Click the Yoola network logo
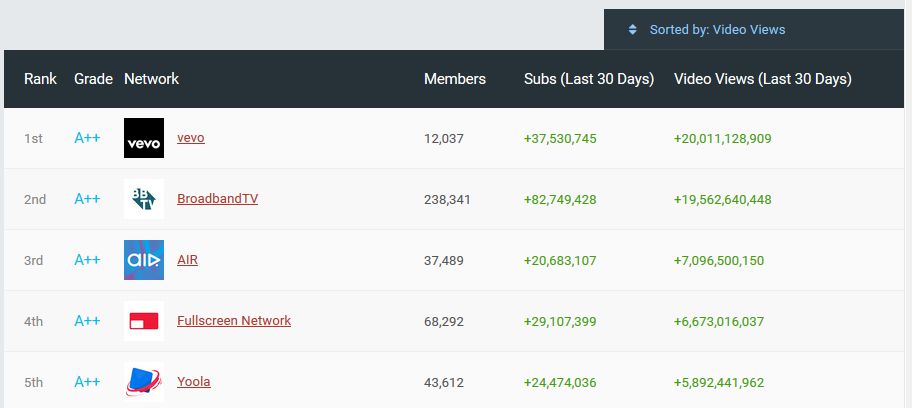Viewport: 912px width, 408px height. click(144, 382)
